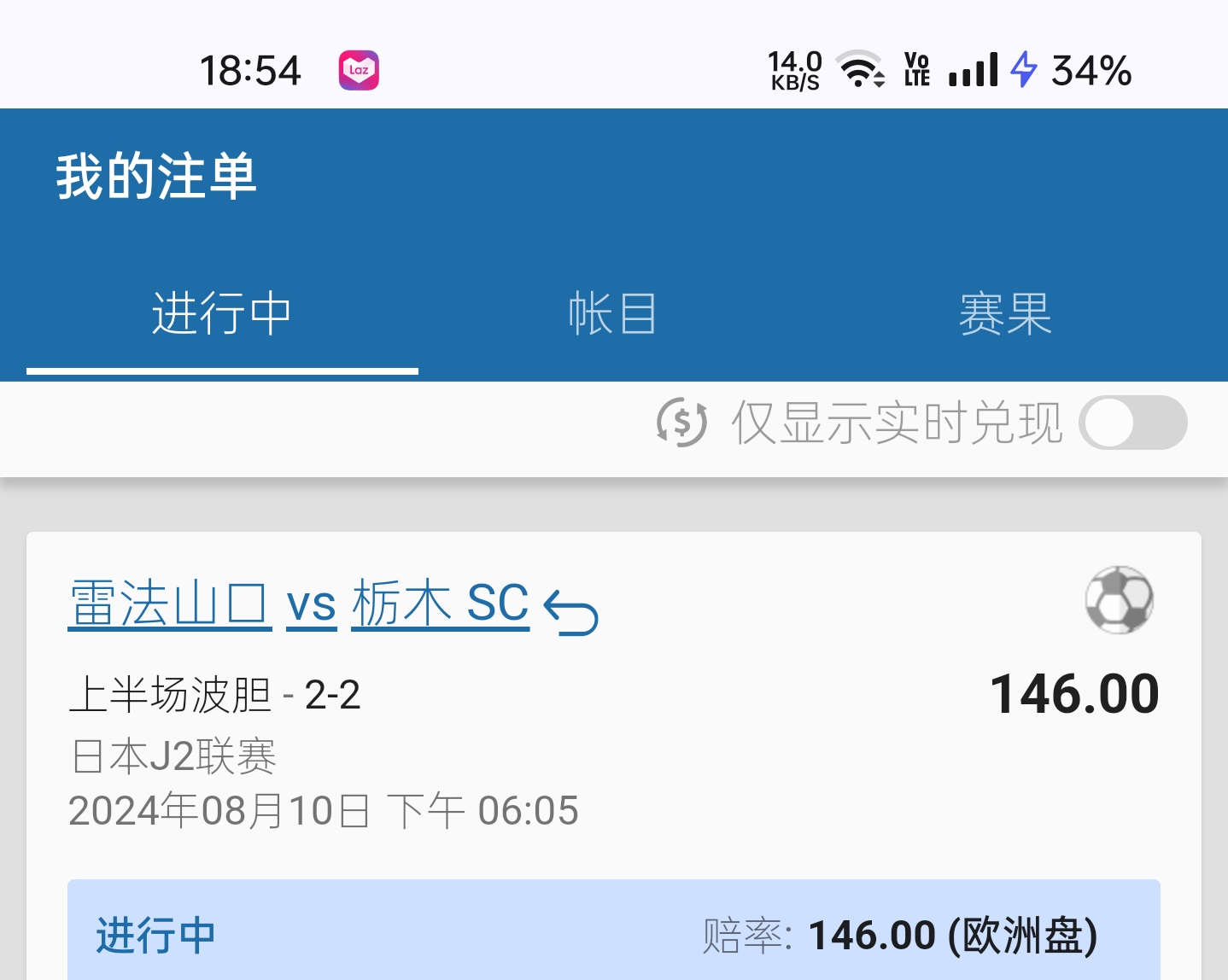Tap the Lazada notification icon
Image resolution: width=1228 pixels, height=980 pixels.
click(x=359, y=71)
